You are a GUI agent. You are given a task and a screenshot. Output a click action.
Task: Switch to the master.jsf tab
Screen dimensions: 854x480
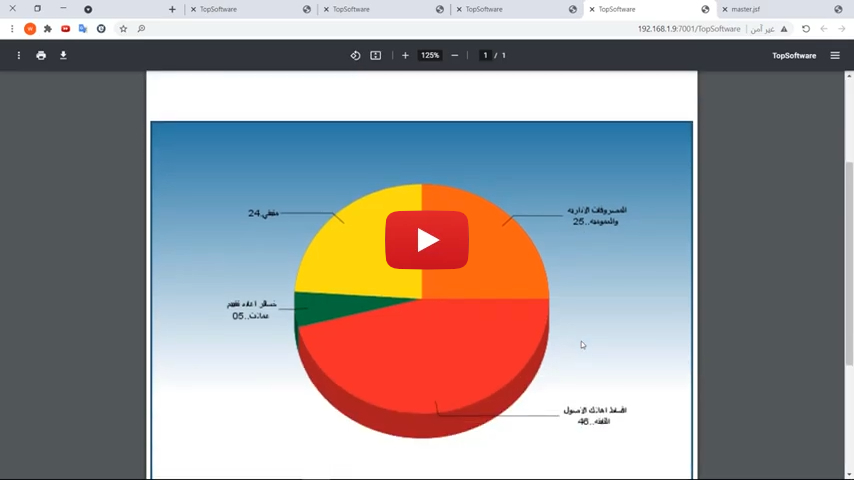point(783,9)
